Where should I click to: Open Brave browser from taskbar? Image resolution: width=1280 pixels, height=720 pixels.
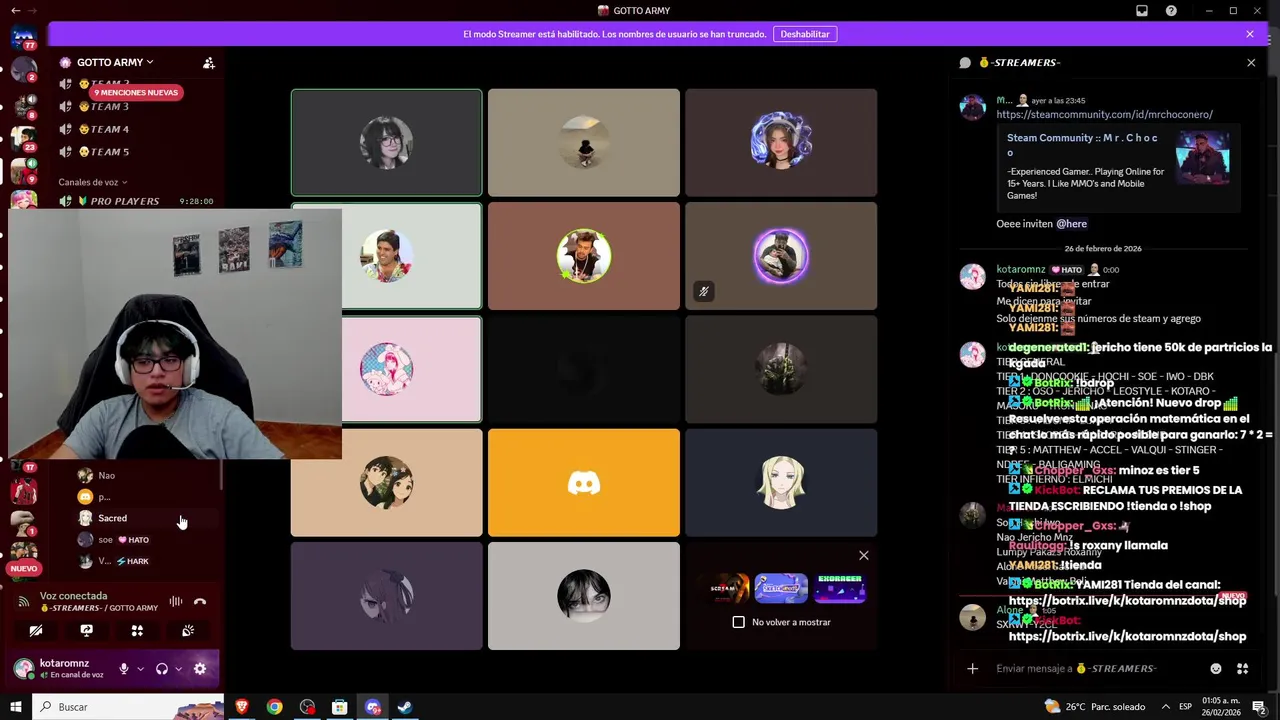click(242, 707)
